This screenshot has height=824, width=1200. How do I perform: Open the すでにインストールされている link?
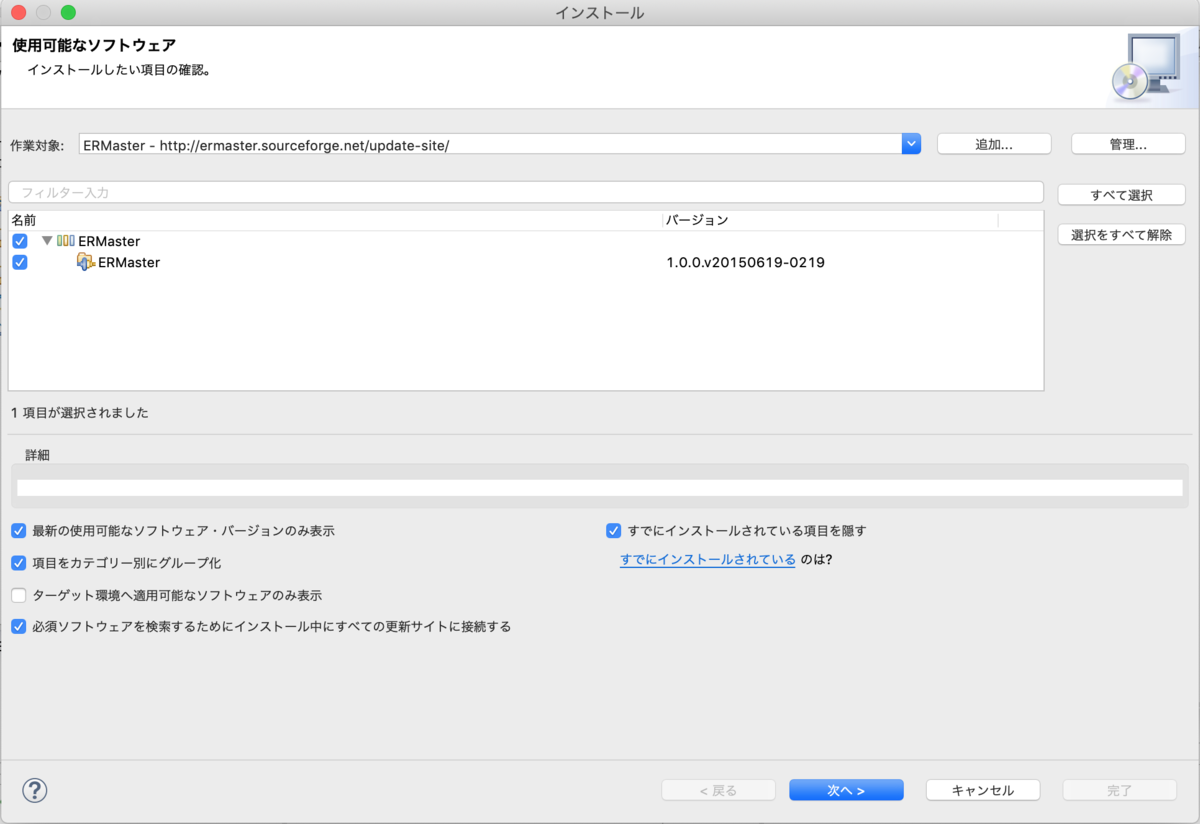click(708, 560)
